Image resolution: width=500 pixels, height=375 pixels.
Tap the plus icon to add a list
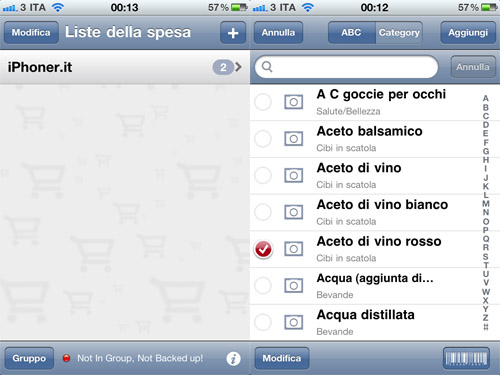[x=233, y=33]
